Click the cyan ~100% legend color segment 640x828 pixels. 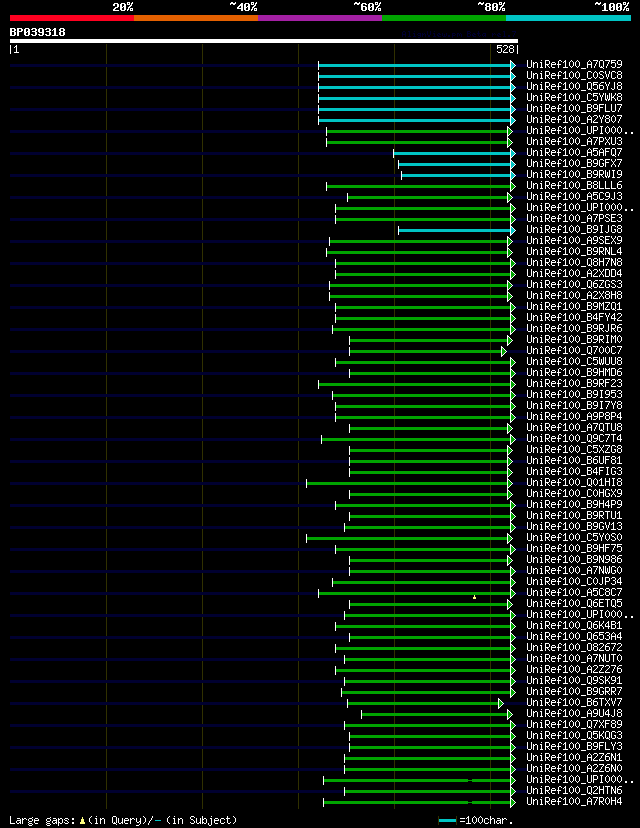tap(569, 18)
